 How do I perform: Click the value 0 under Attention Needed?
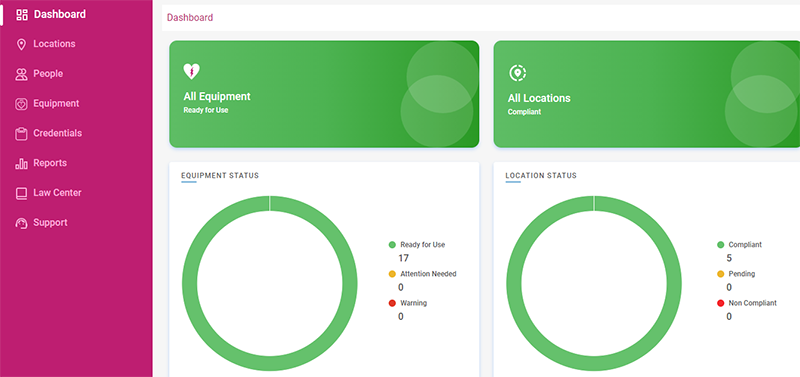pos(401,287)
